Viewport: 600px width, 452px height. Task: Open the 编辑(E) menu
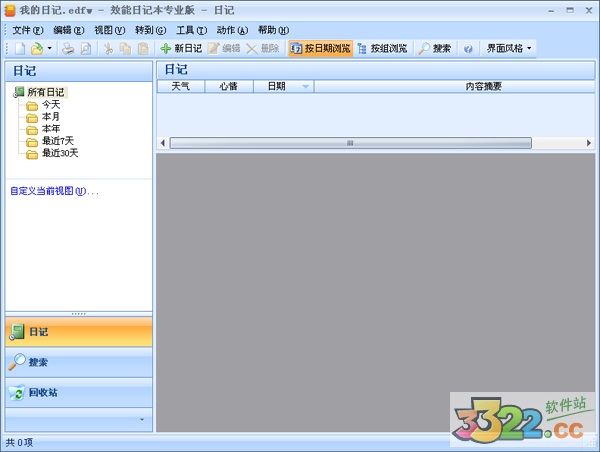pos(68,30)
